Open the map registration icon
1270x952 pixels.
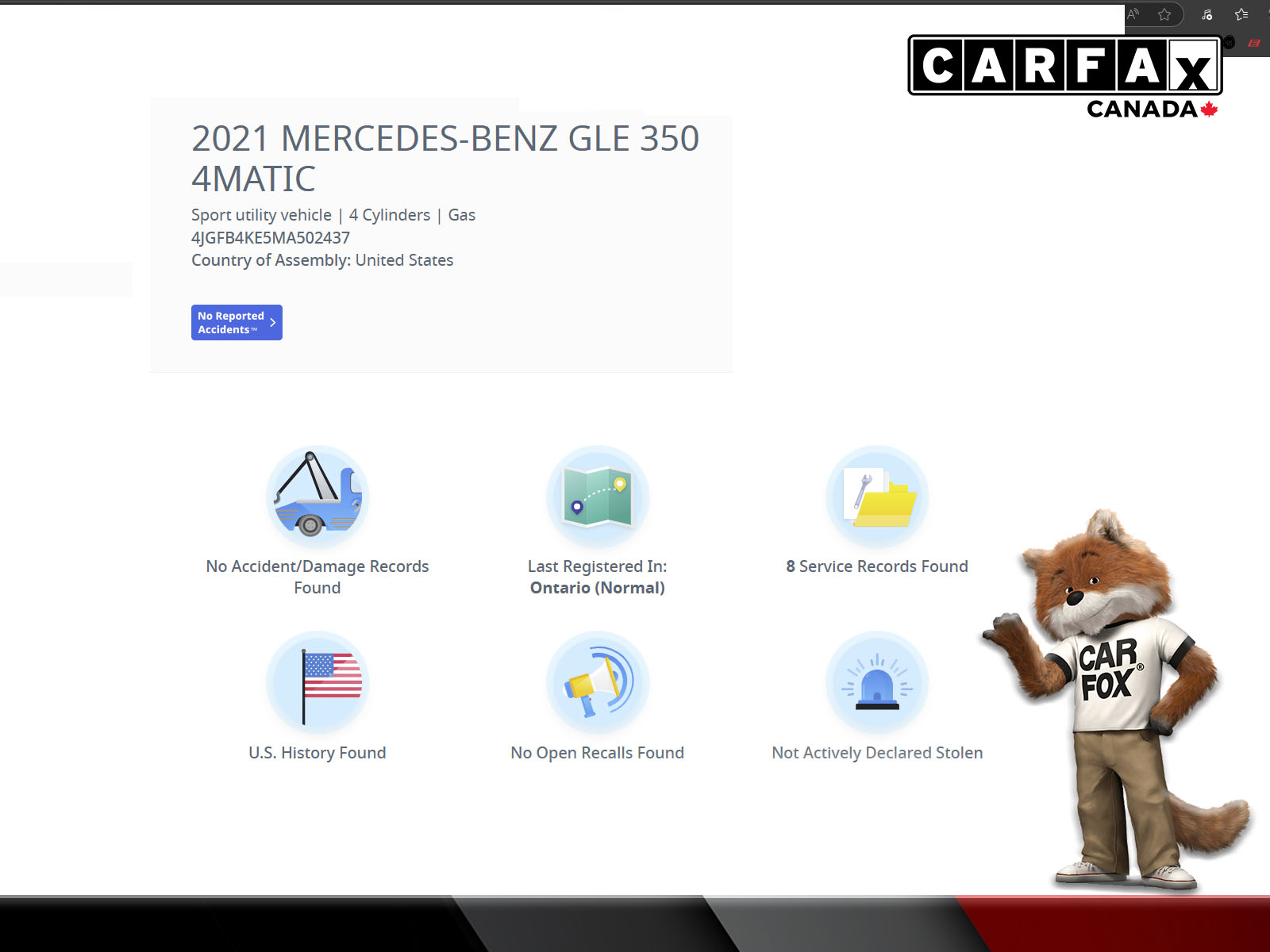(x=598, y=497)
